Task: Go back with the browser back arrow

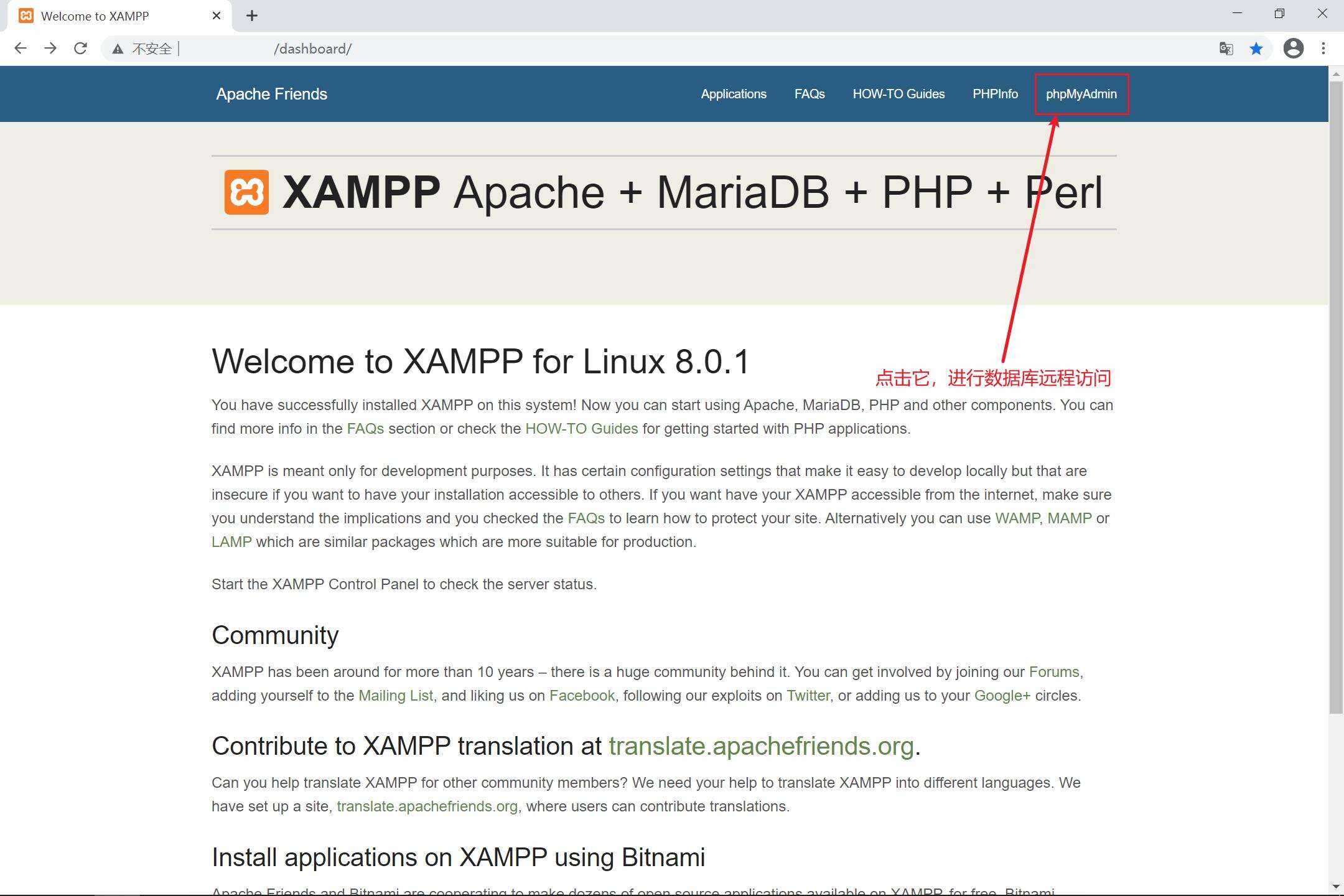Action: pyautogui.click(x=21, y=49)
